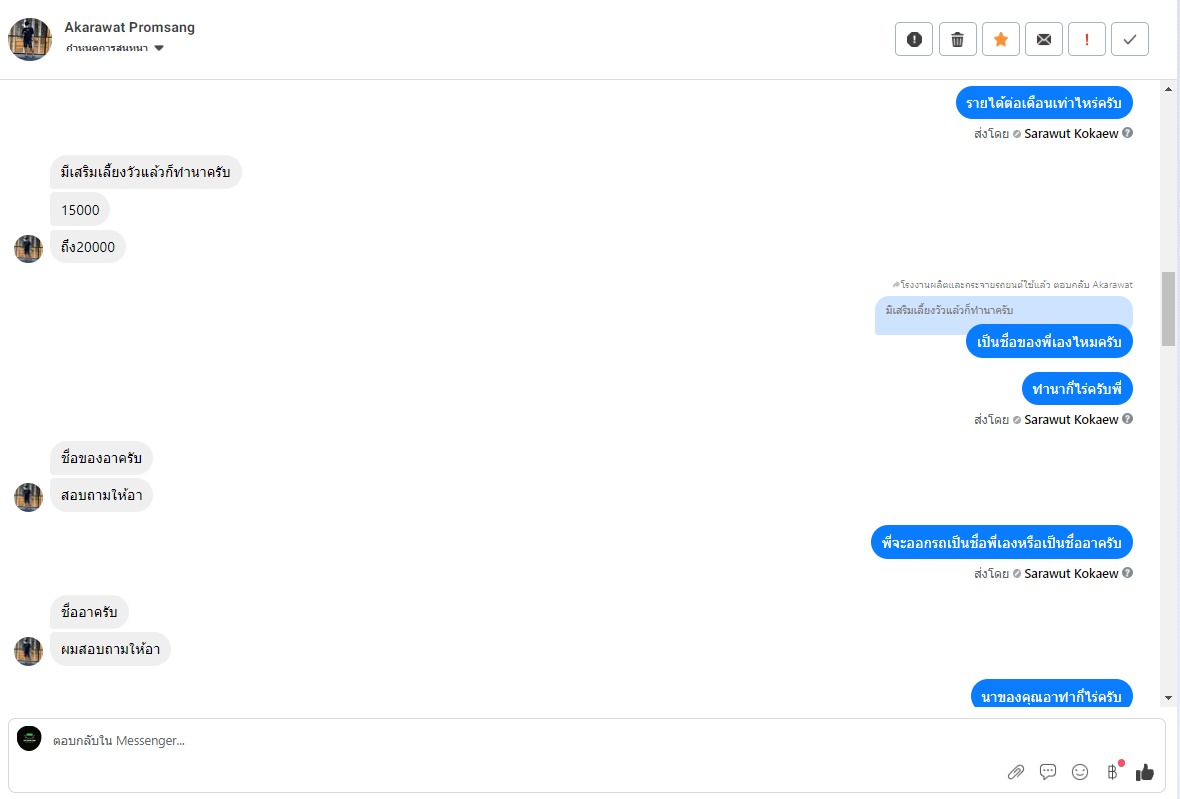The width and height of the screenshot is (1180, 799).
Task: Click the scrollbar up arrow
Action: tap(1168, 90)
